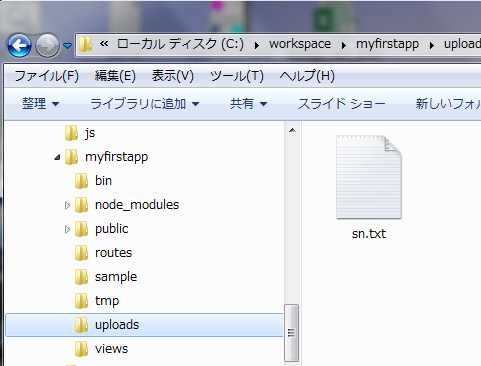Click the js folder icon
The image size is (481, 366).
pyautogui.click(x=71, y=132)
